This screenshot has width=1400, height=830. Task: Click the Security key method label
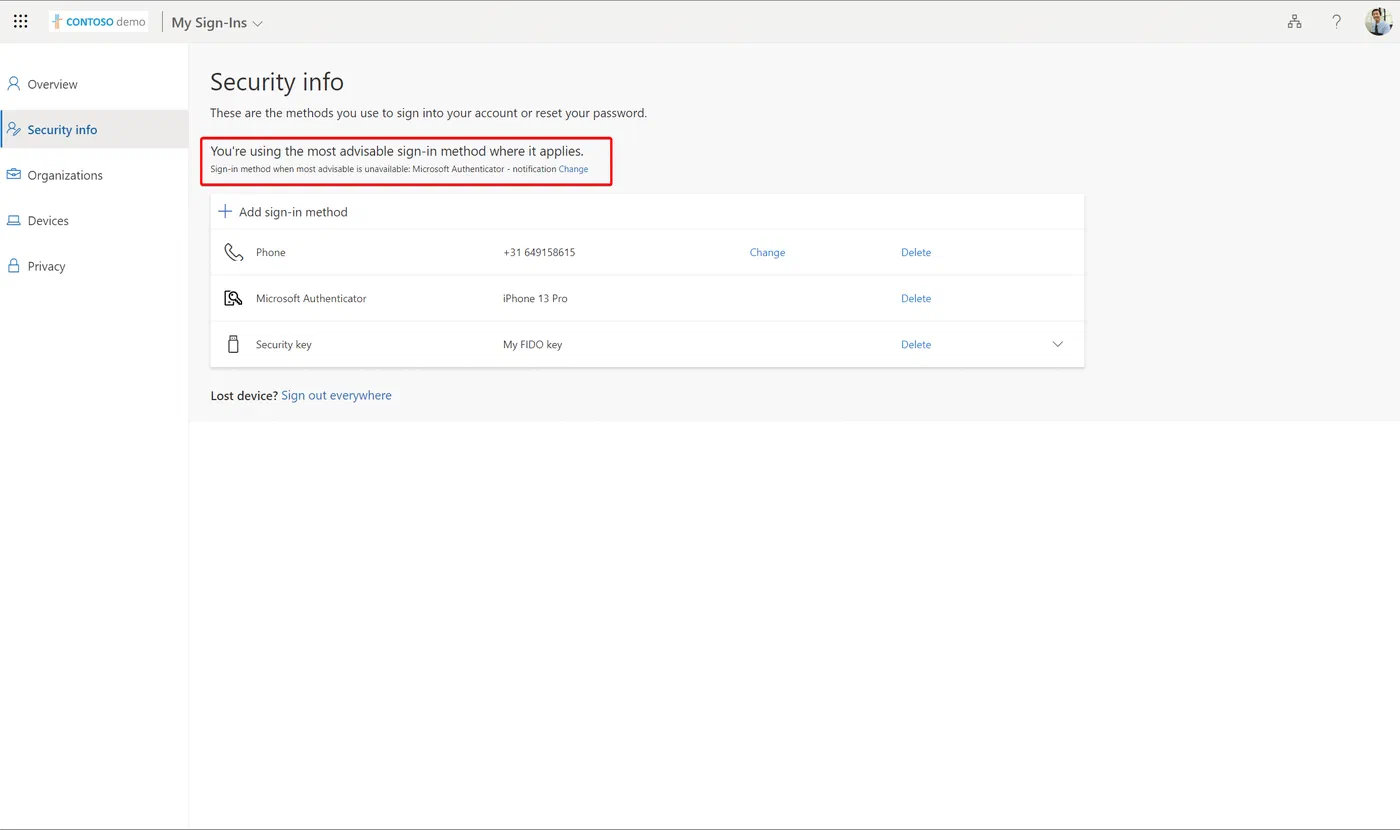tap(284, 344)
